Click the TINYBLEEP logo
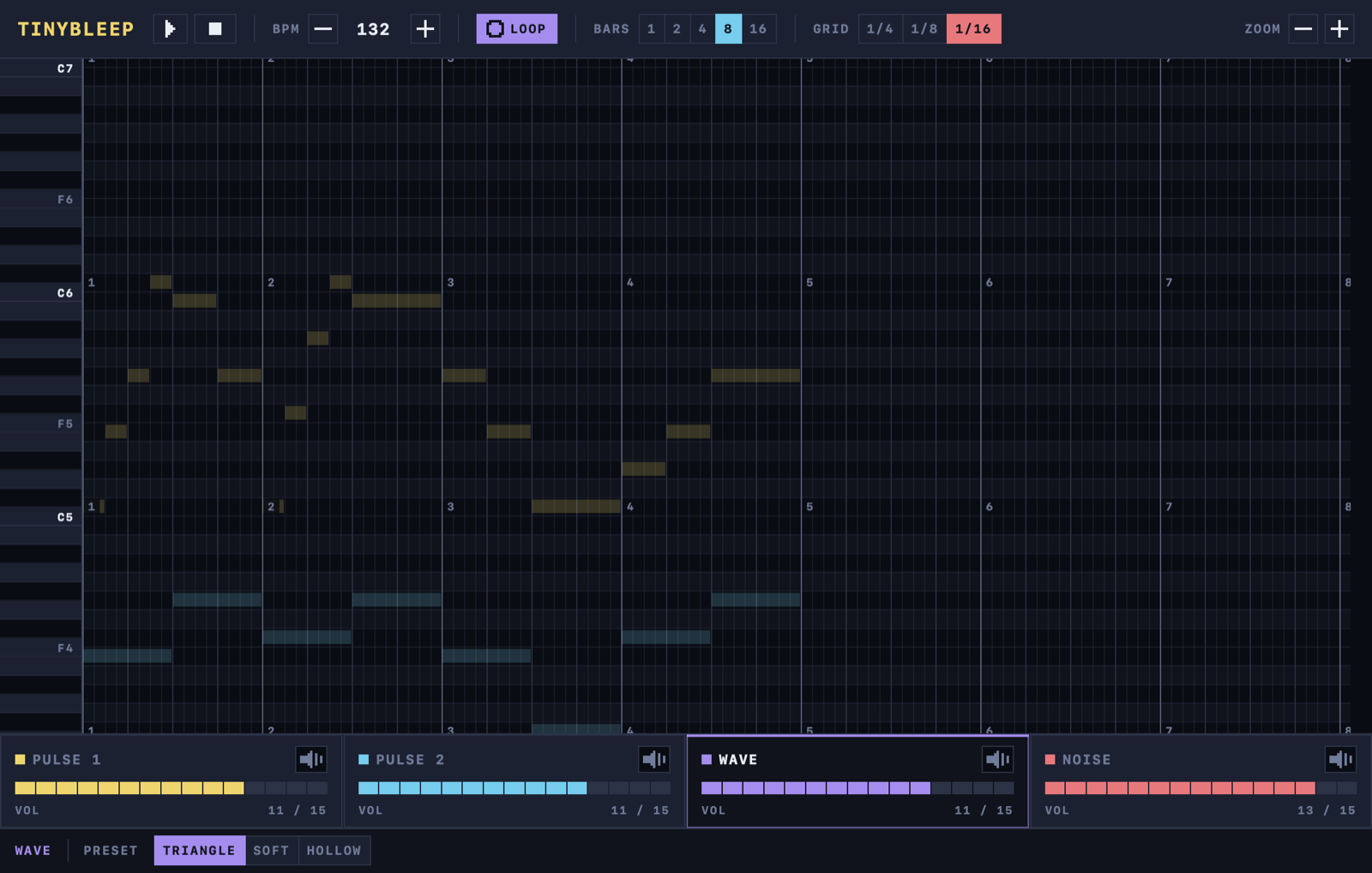The height and width of the screenshot is (873, 1372). [x=76, y=29]
